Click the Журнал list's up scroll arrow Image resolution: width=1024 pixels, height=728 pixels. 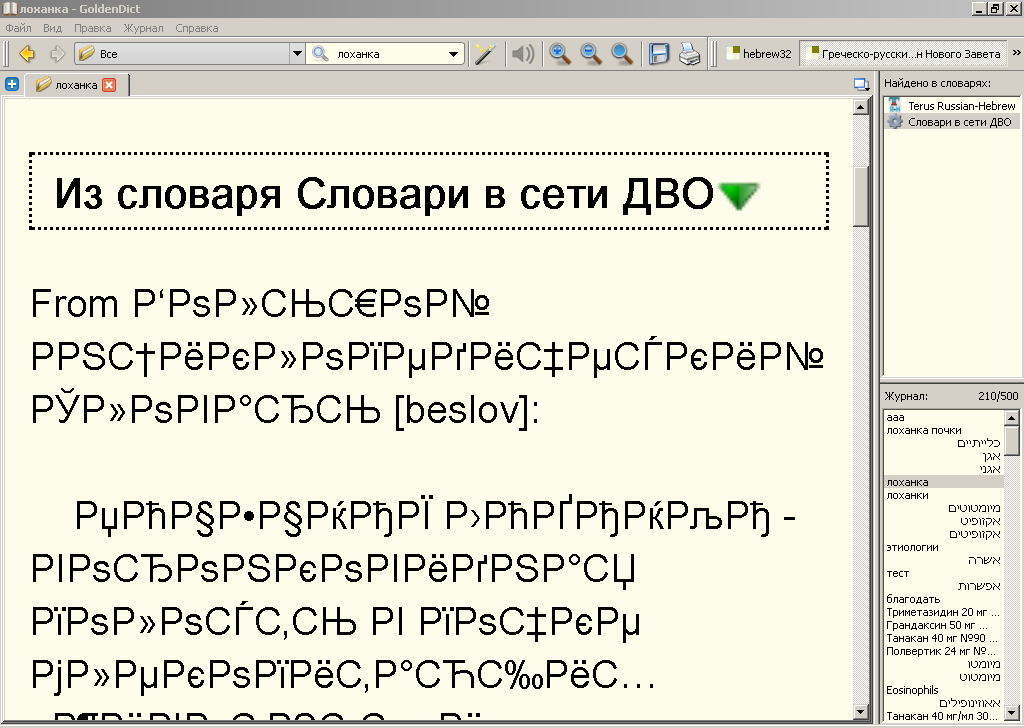pyautogui.click(x=1011, y=417)
